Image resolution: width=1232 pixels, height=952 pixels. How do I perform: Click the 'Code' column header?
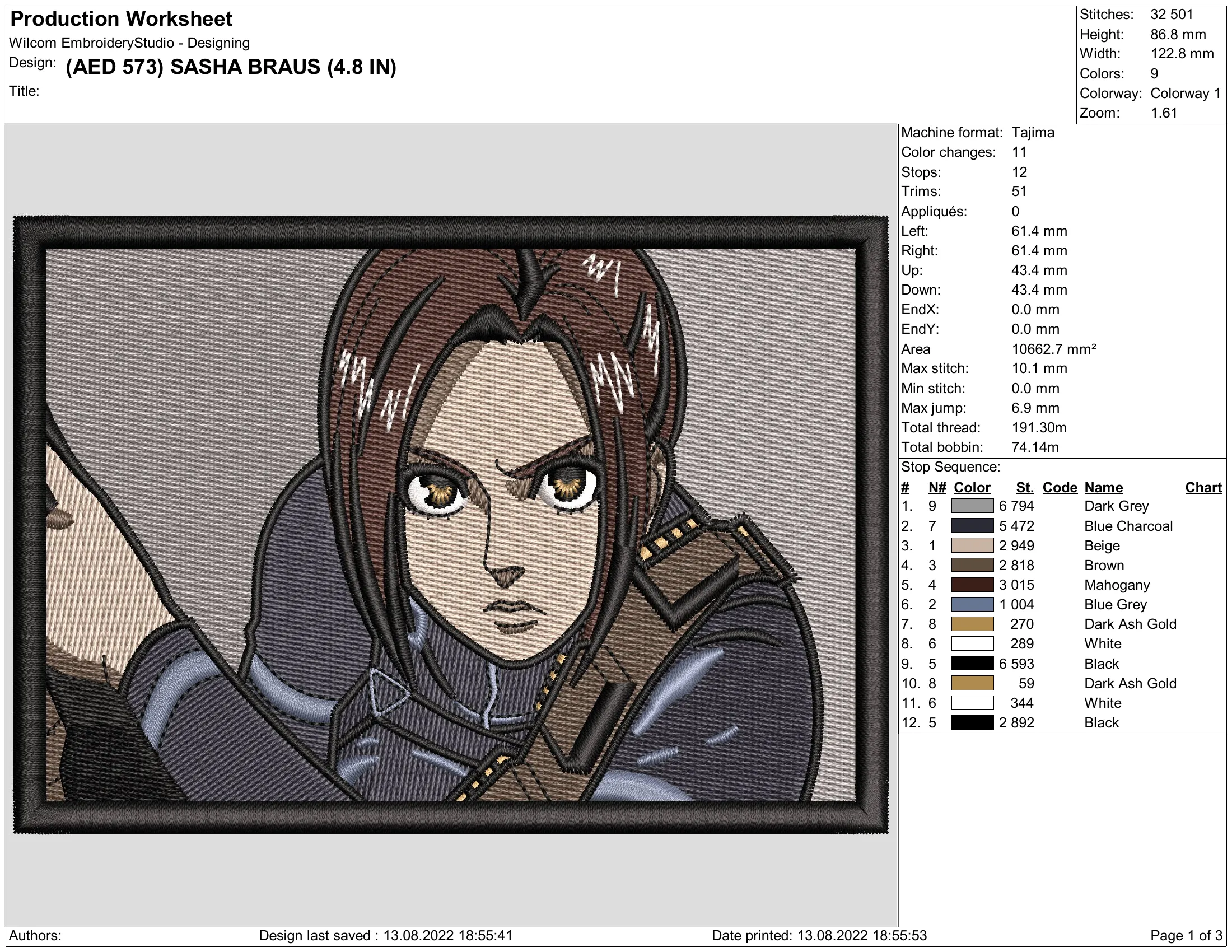1060,487
